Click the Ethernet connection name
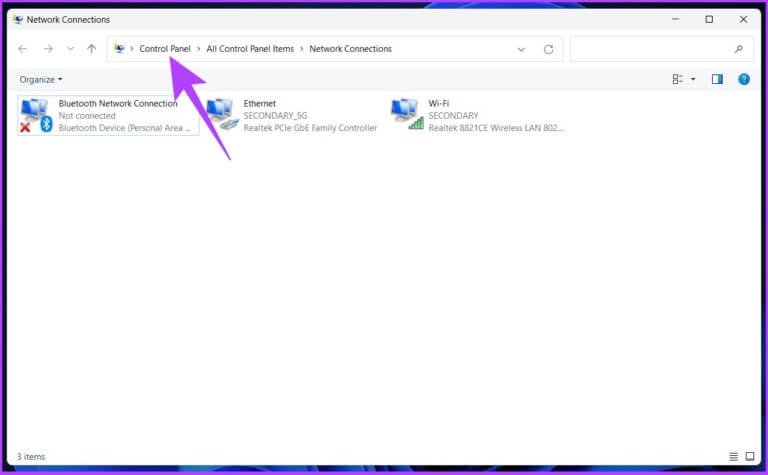 pos(260,103)
